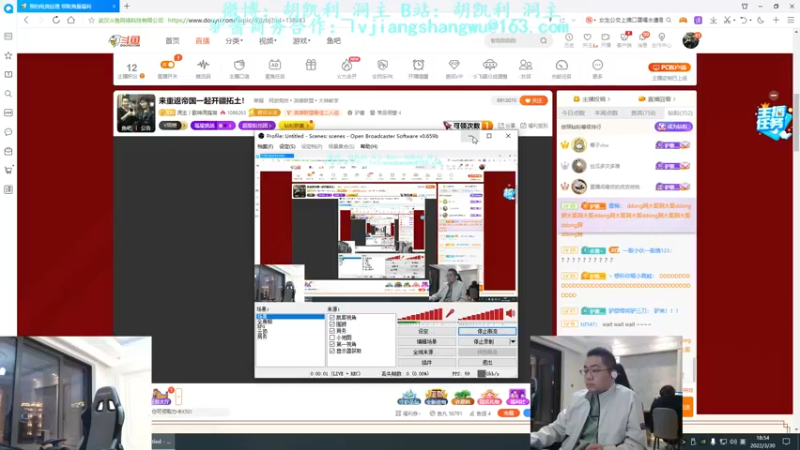This screenshot has width=800, height=450.
Task: Open the system tray notification icon
Action: point(786,441)
